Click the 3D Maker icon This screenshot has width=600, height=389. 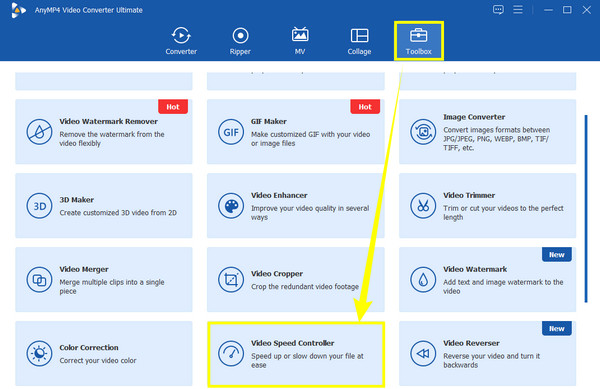pos(39,206)
